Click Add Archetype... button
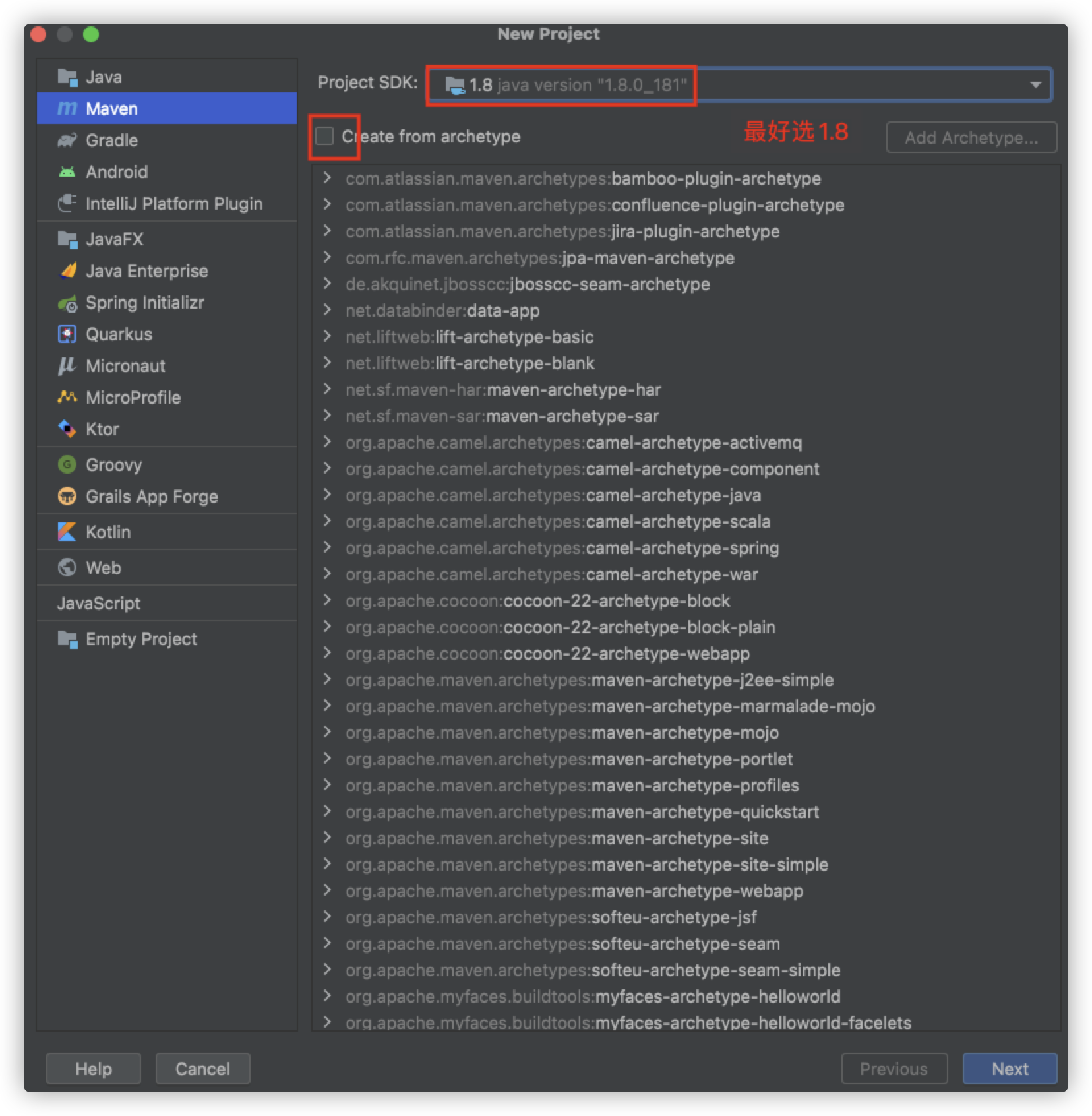Screen dimensions: 1092x1116 [x=971, y=137]
